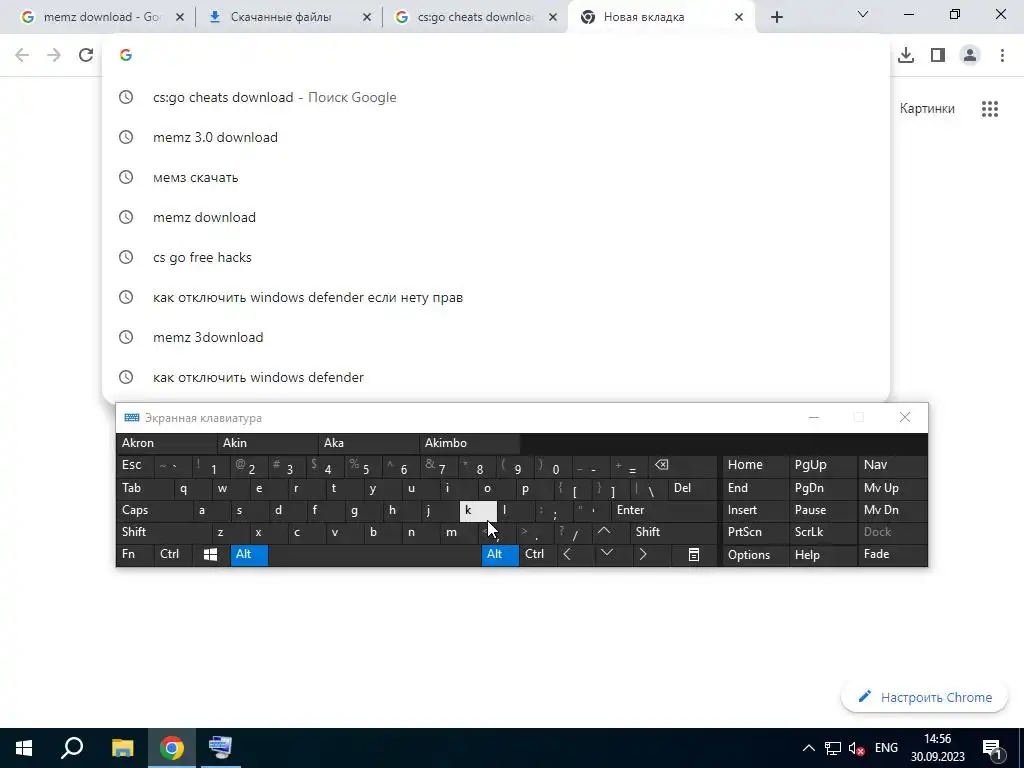Toggle the right Shift key
This screenshot has height=768, width=1024.
pyautogui.click(x=673, y=532)
